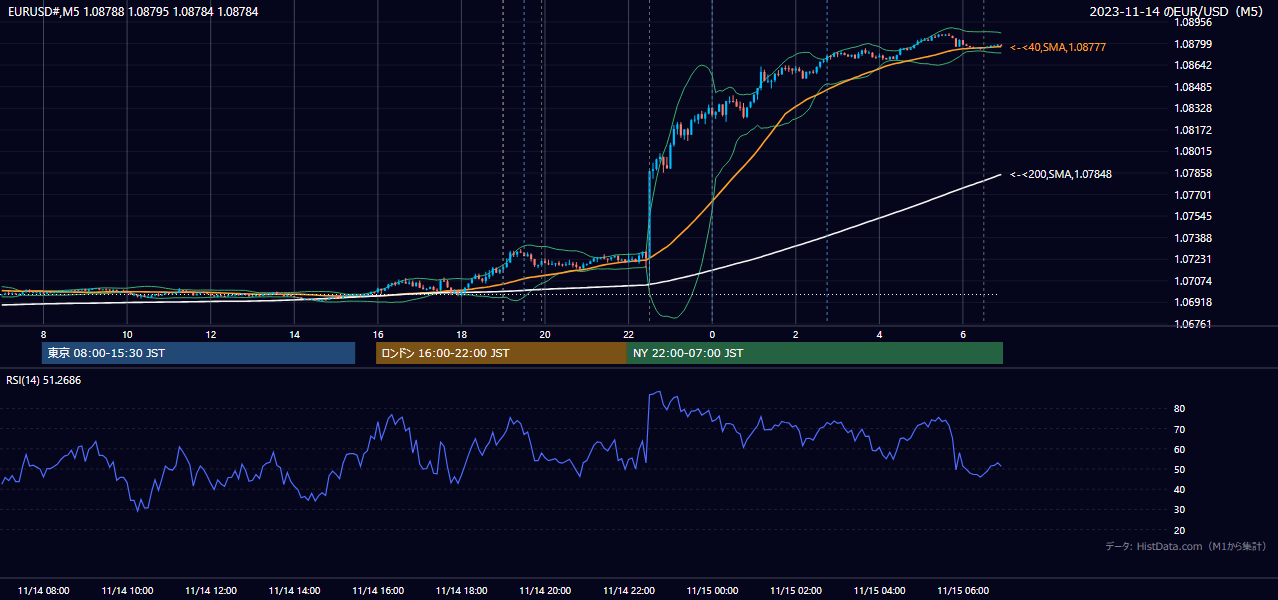This screenshot has width=1278, height=600.
Task: Select the 東京 08:00-15:30 JST session bar
Action: [198, 353]
